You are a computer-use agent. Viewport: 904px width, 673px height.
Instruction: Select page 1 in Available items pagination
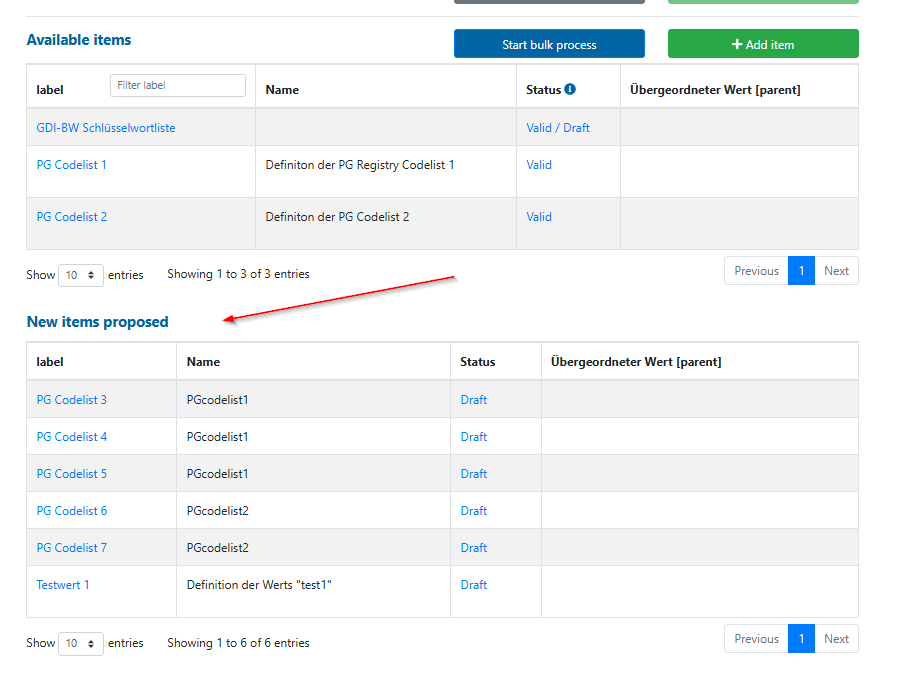click(801, 271)
